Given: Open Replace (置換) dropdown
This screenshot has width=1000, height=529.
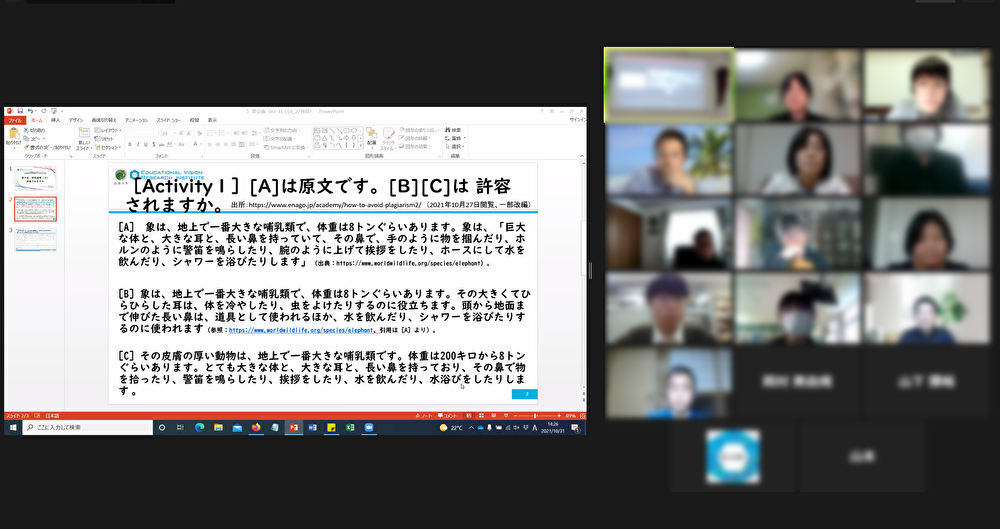Looking at the screenshot, I should click(455, 138).
